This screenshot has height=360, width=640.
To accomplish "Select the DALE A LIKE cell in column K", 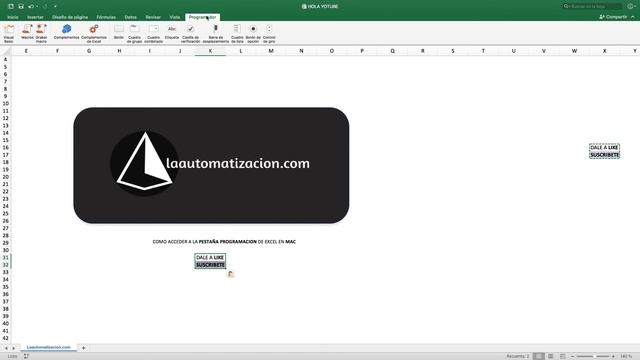I will (x=210, y=258).
